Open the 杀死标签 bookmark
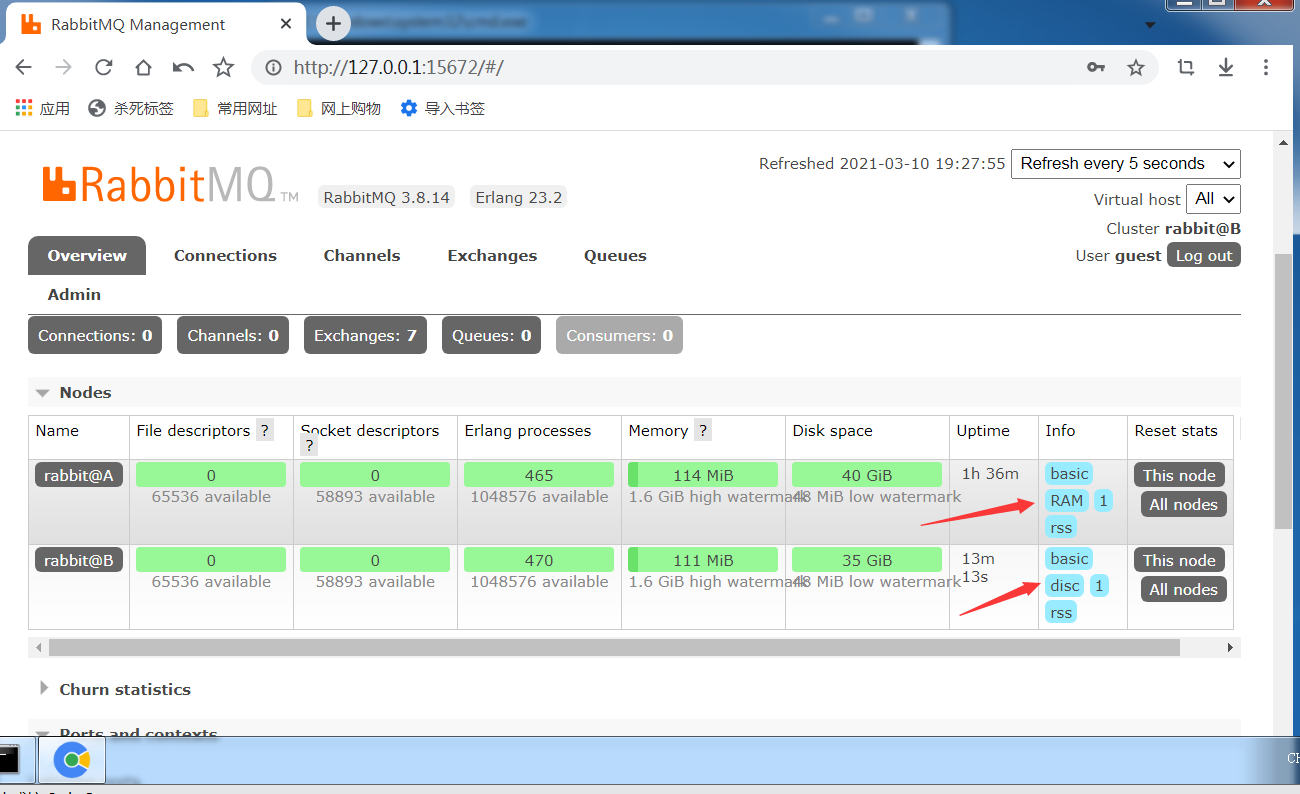The height and width of the screenshot is (794, 1300). coord(131,108)
